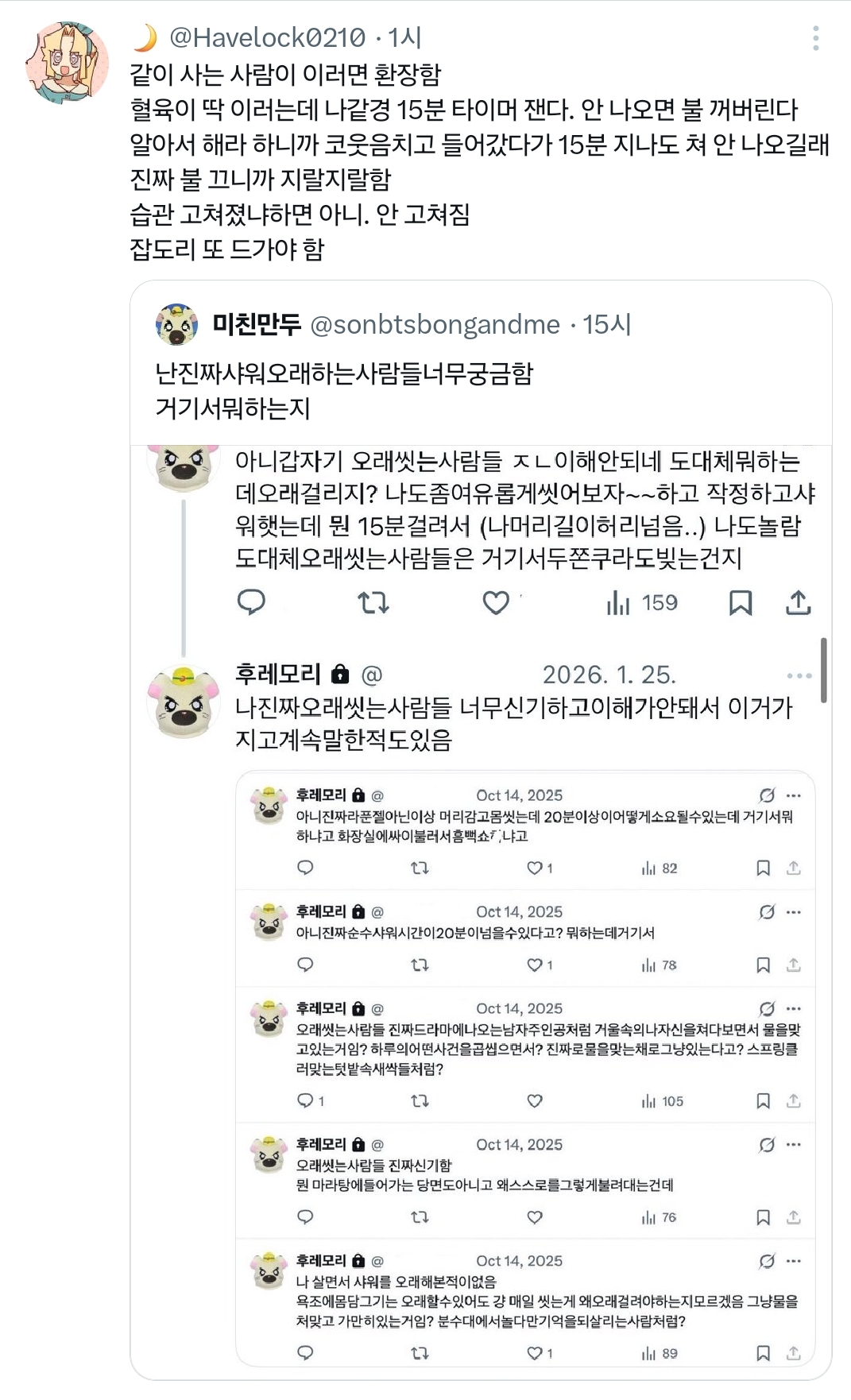Retweet the post with 159 views

tap(373, 602)
